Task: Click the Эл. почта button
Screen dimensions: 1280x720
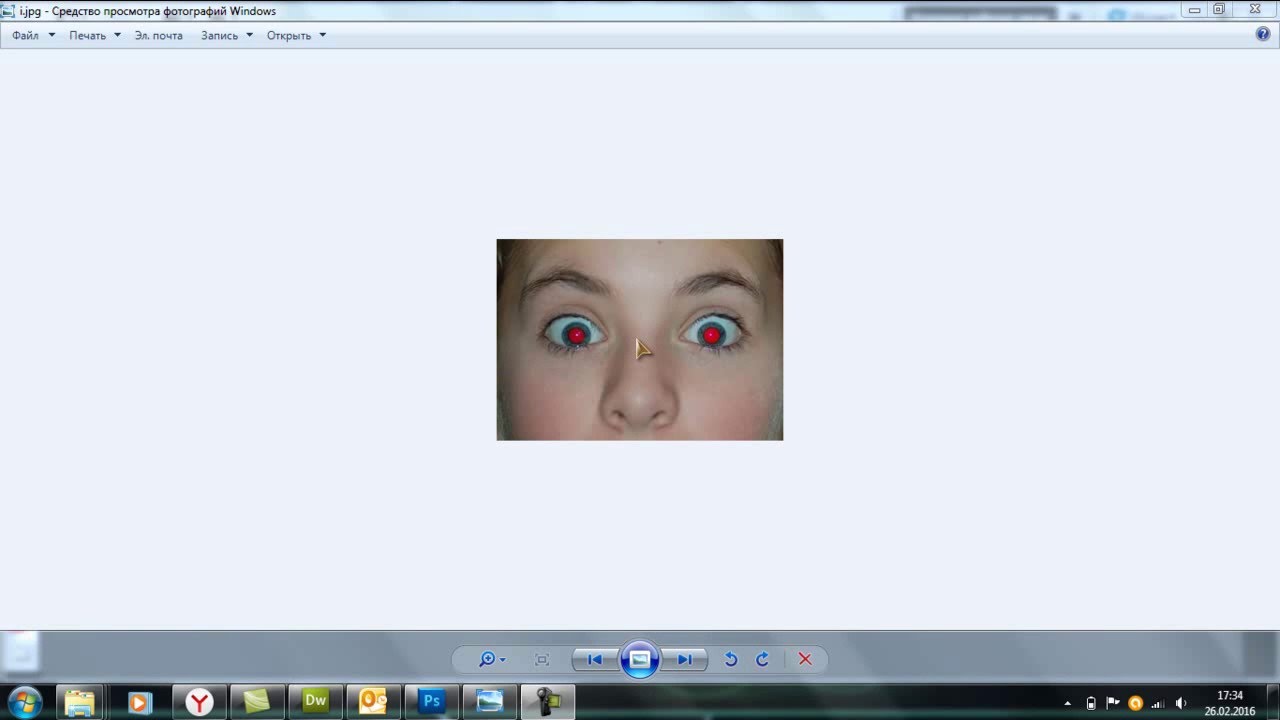Action: [x=159, y=35]
